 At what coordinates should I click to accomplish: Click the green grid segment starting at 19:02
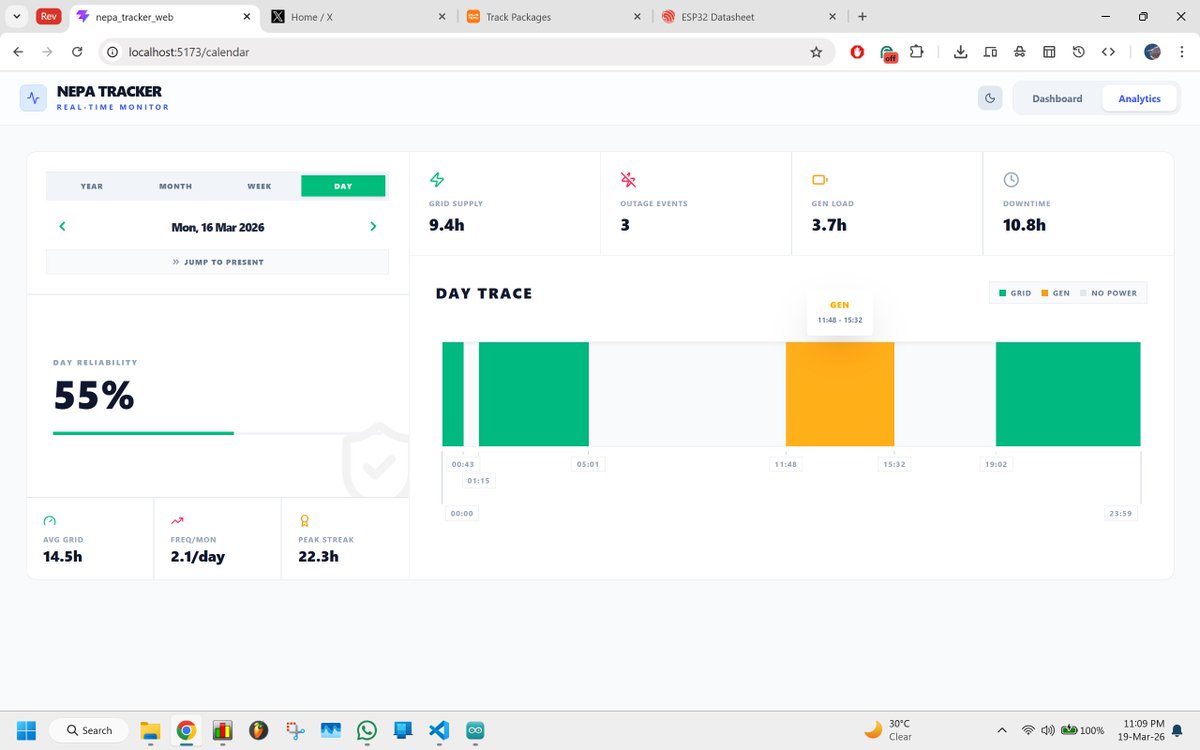click(x=1068, y=394)
